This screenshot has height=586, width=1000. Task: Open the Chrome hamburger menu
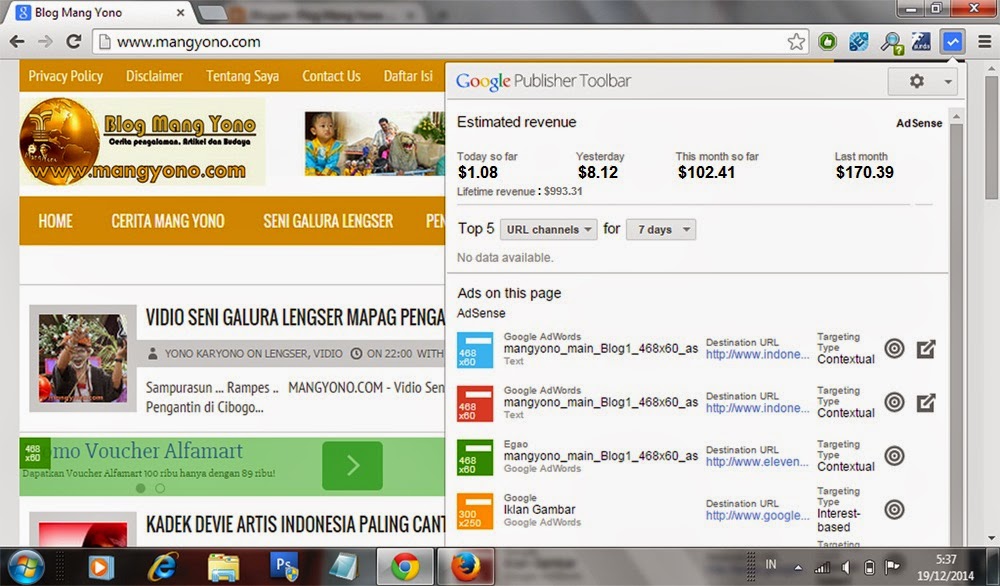pyautogui.click(x=984, y=42)
